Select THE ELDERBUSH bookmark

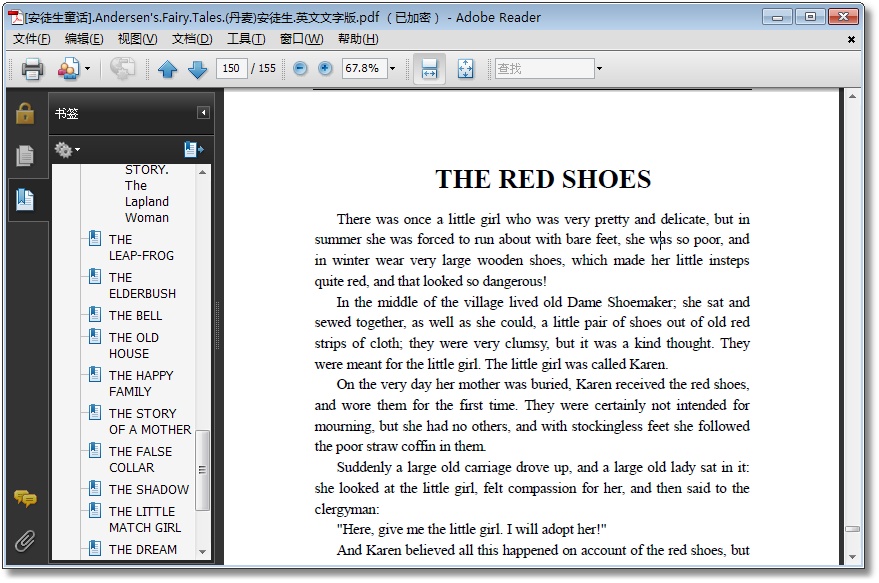coord(142,285)
